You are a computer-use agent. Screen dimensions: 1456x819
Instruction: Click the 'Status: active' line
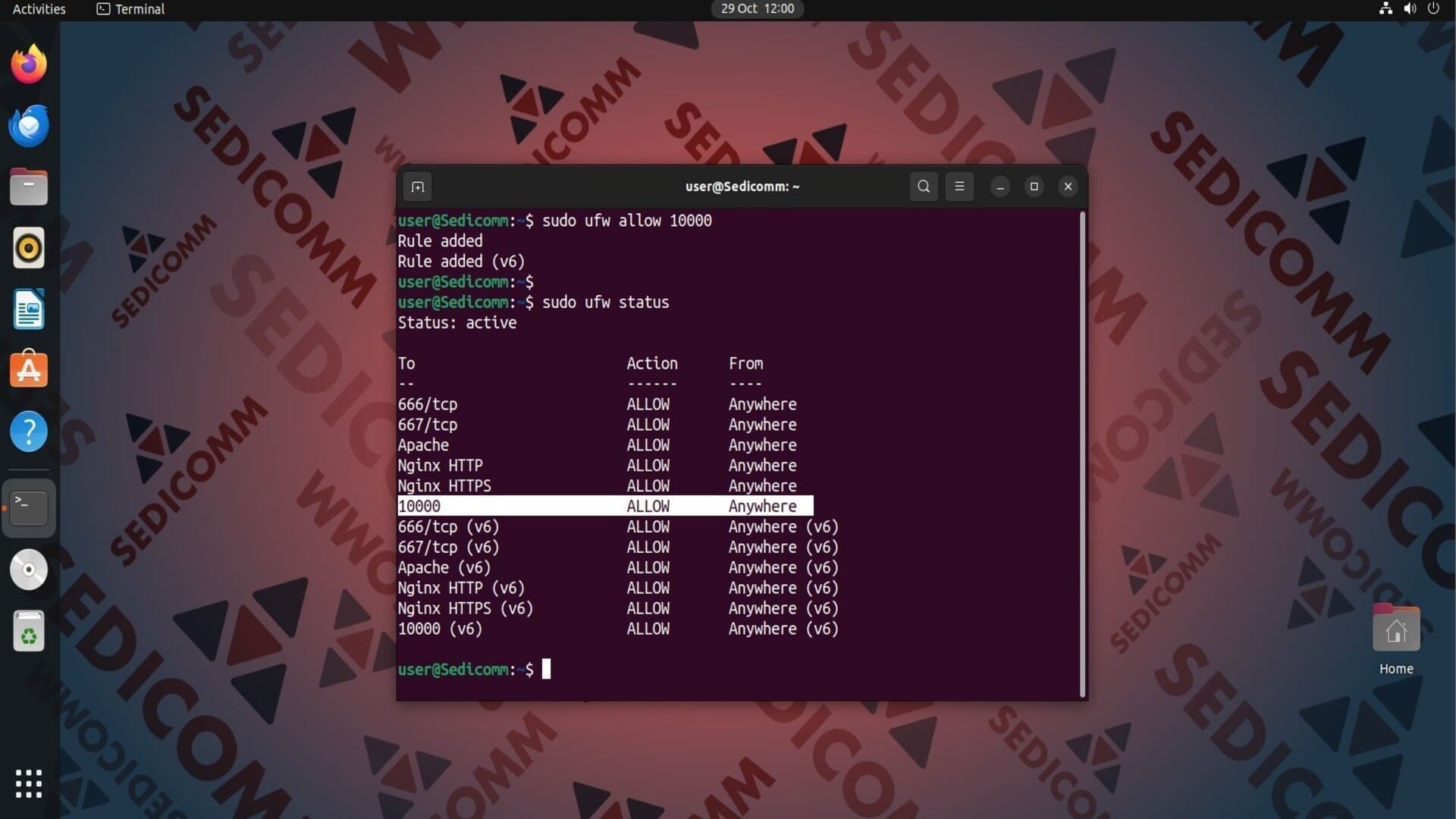457,323
